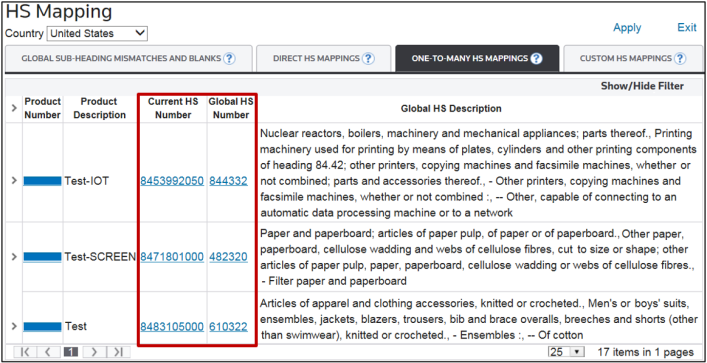Select the Test-SCREEN product description cell

[x=100, y=257]
